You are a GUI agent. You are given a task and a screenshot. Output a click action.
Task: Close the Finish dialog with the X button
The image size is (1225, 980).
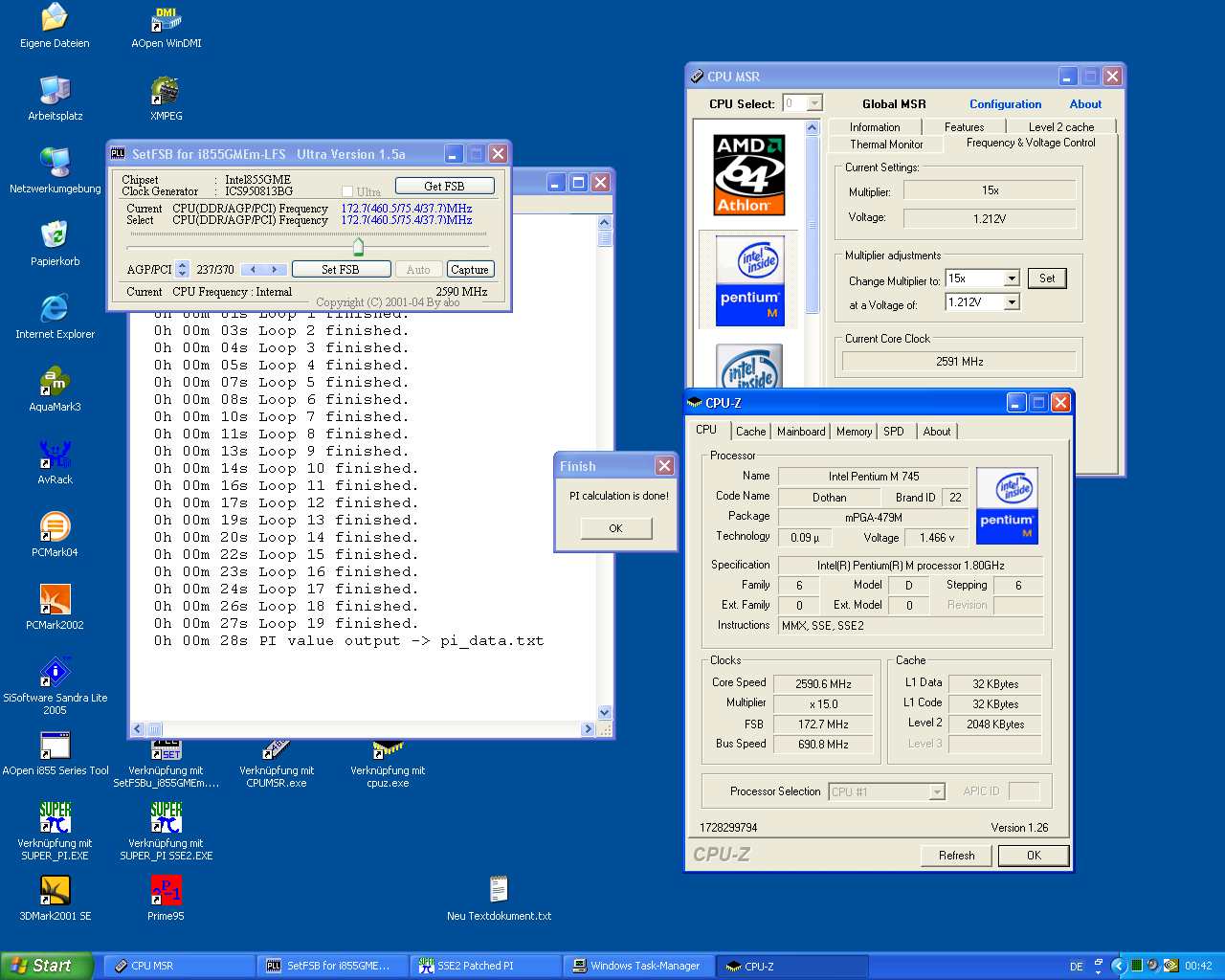click(x=664, y=466)
